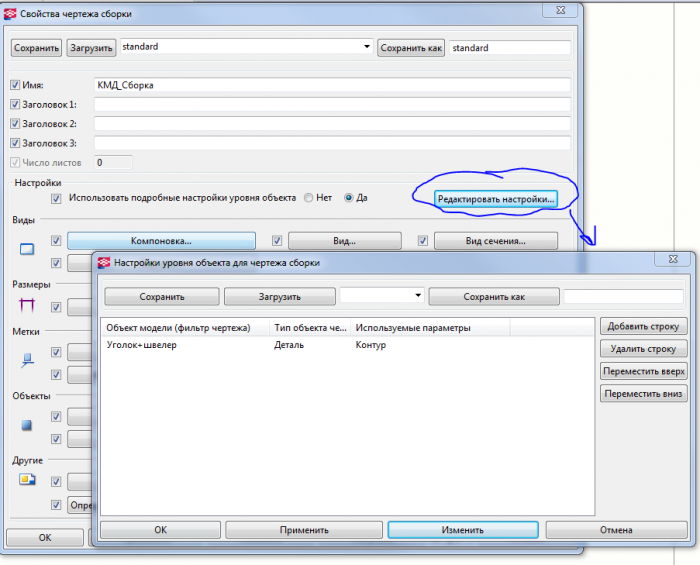Click Удалить строку button
This screenshot has height=565, width=700.
tap(643, 349)
